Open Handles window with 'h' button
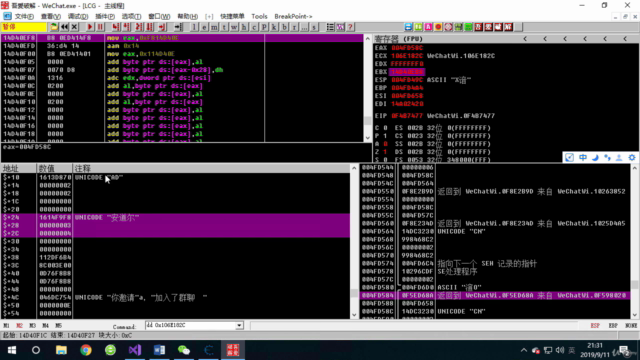Viewport: 640px width, 360px height. click(244, 27)
